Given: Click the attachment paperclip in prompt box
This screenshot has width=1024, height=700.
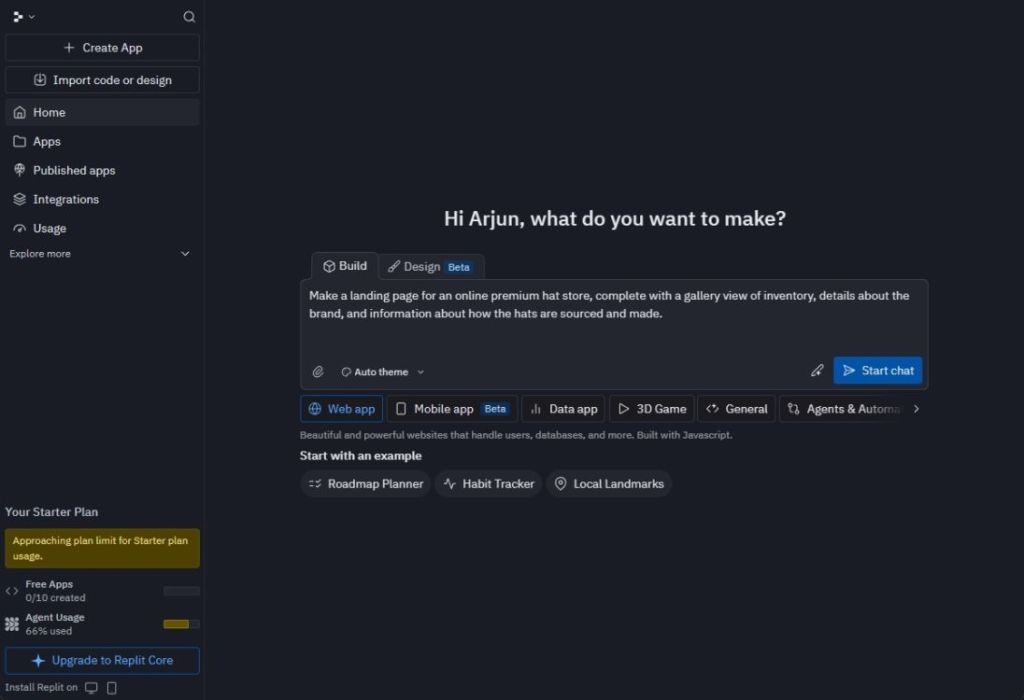Looking at the screenshot, I should click(x=318, y=370).
